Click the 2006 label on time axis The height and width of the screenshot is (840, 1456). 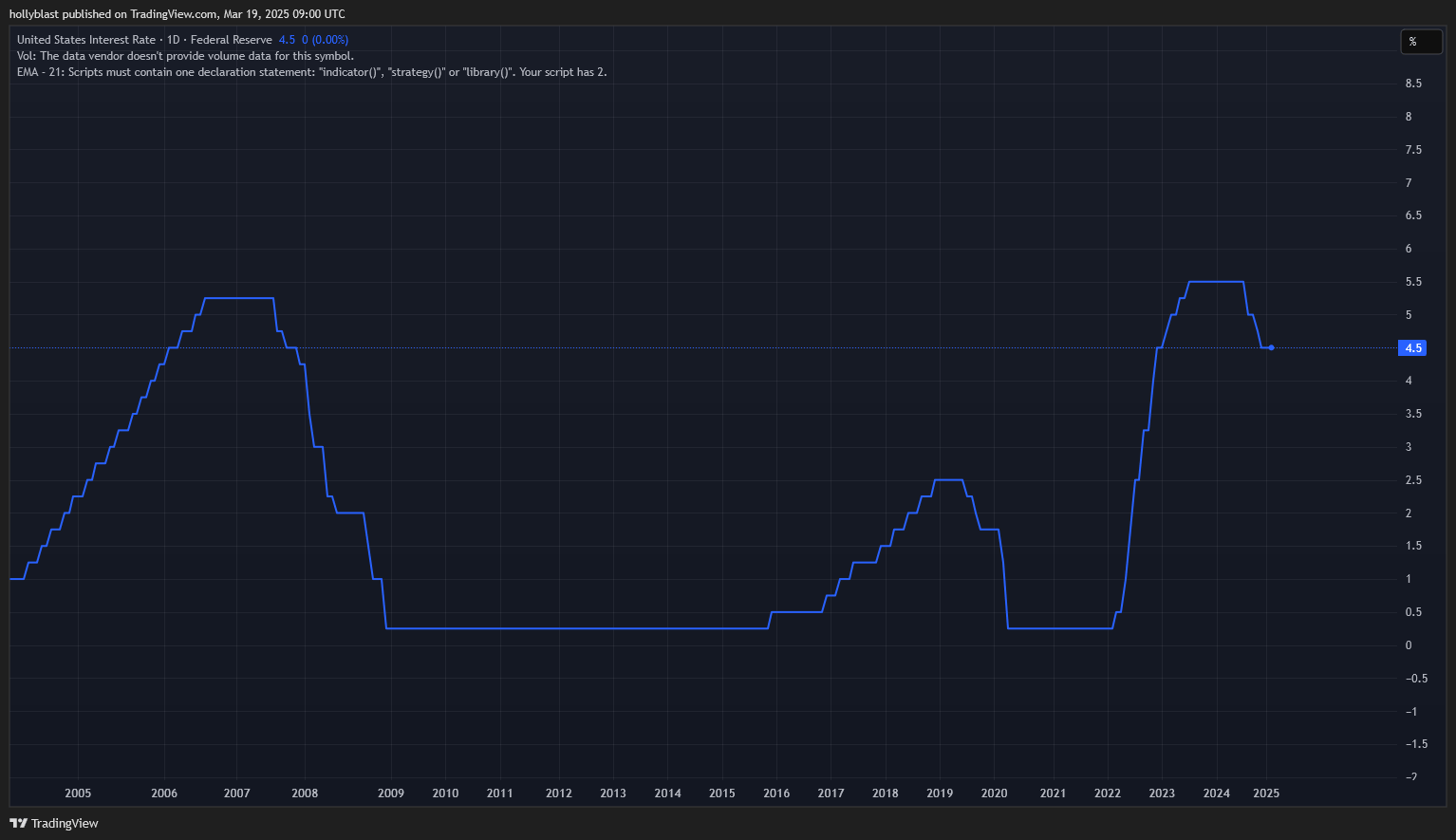[x=164, y=793]
